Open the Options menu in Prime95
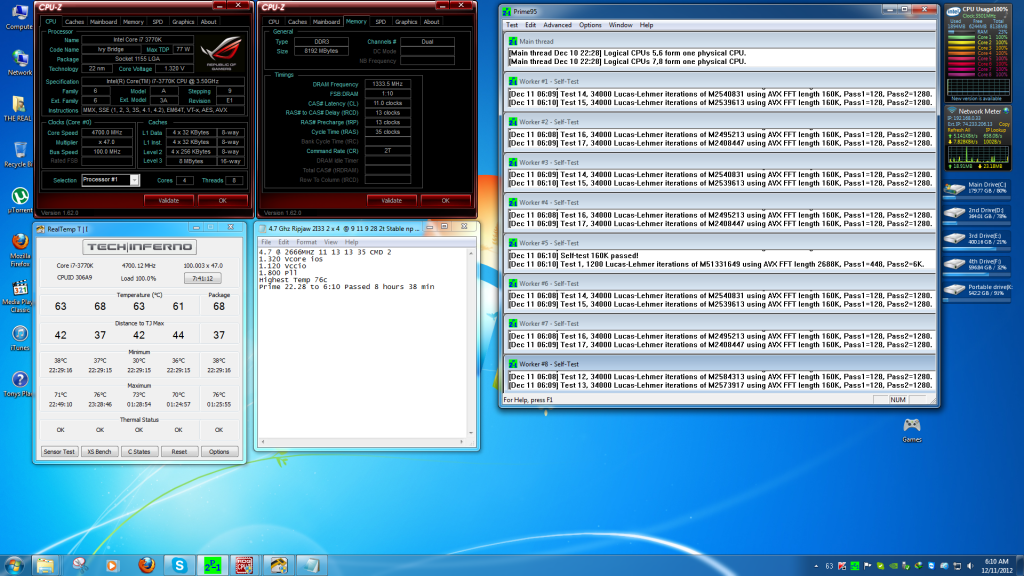Screen dimensions: 1024x576 coord(590,25)
